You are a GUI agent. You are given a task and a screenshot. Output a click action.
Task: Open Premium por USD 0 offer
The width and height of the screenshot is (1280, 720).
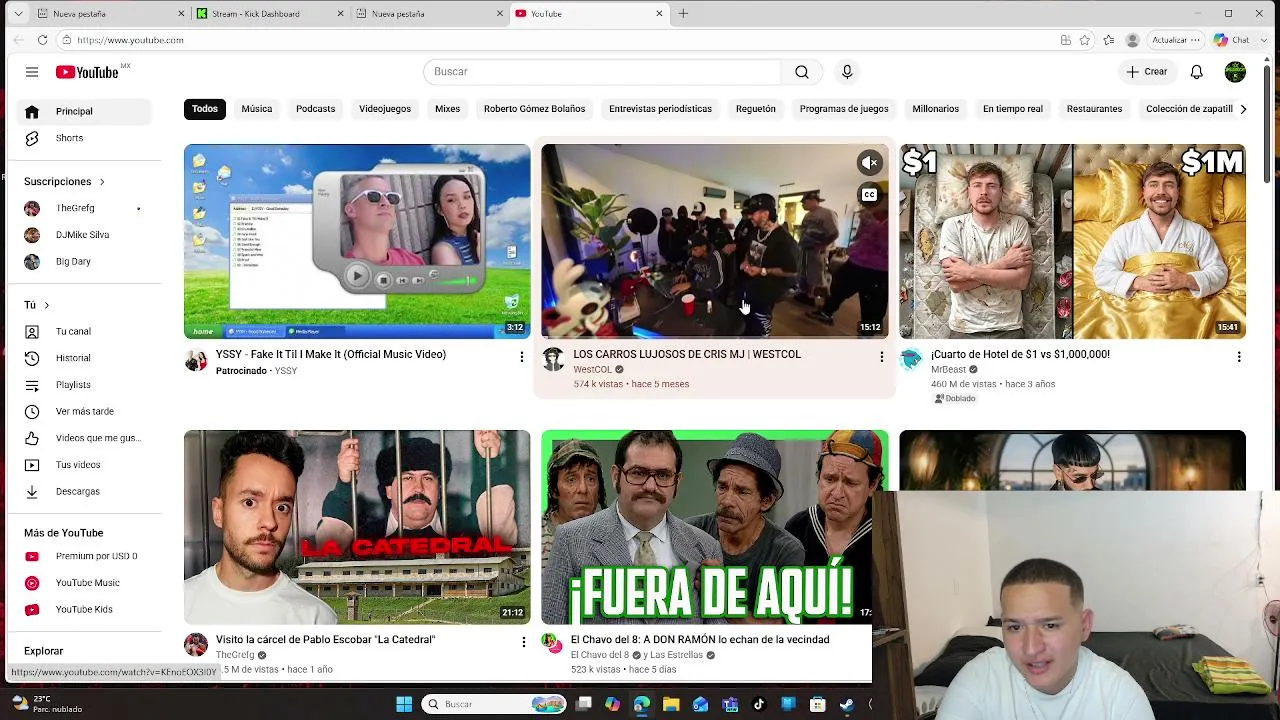pos(96,556)
